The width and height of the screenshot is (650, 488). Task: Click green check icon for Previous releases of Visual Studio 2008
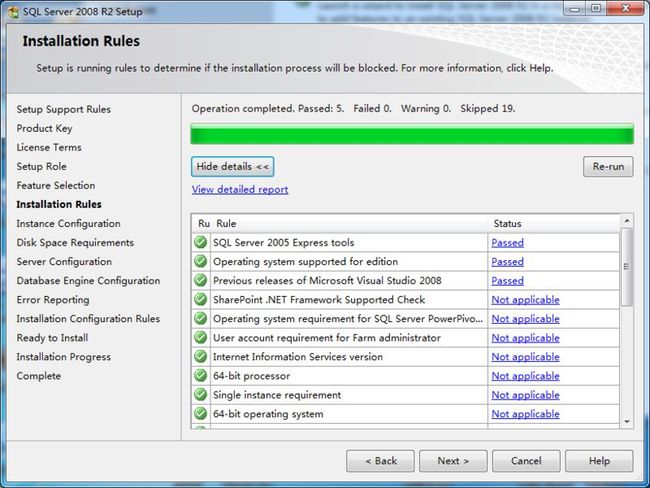[201, 280]
